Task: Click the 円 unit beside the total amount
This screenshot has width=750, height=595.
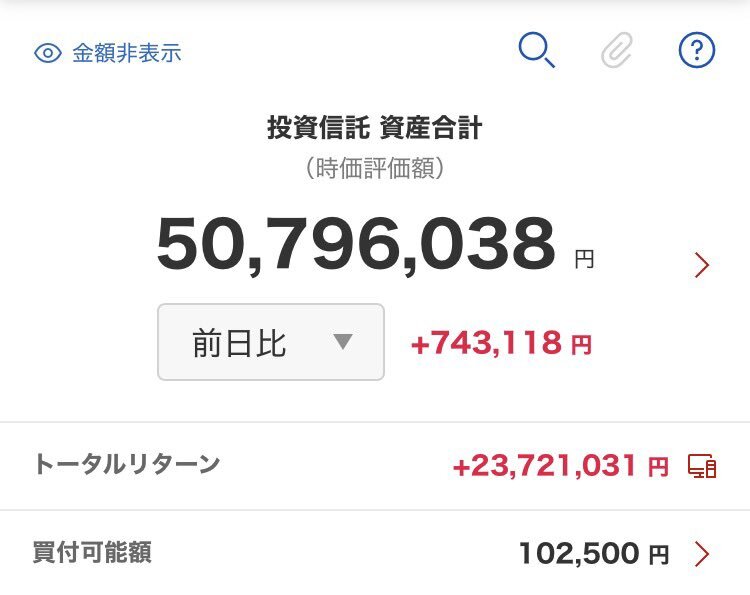Action: [x=584, y=260]
